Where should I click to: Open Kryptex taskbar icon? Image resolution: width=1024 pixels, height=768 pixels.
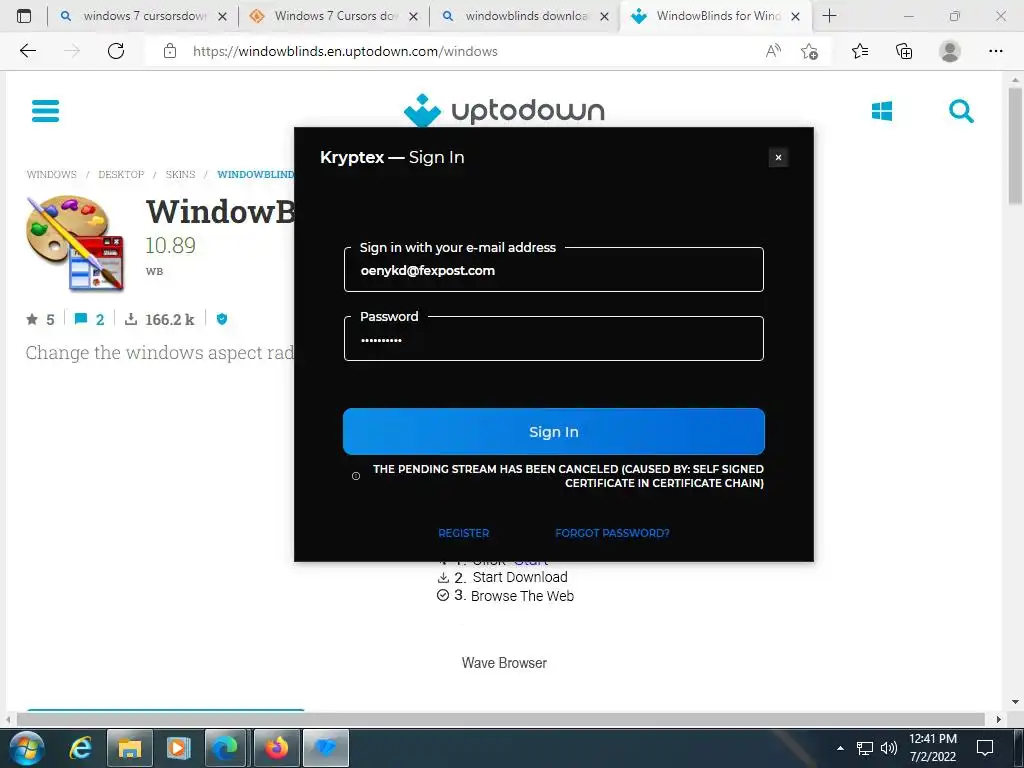pos(325,748)
